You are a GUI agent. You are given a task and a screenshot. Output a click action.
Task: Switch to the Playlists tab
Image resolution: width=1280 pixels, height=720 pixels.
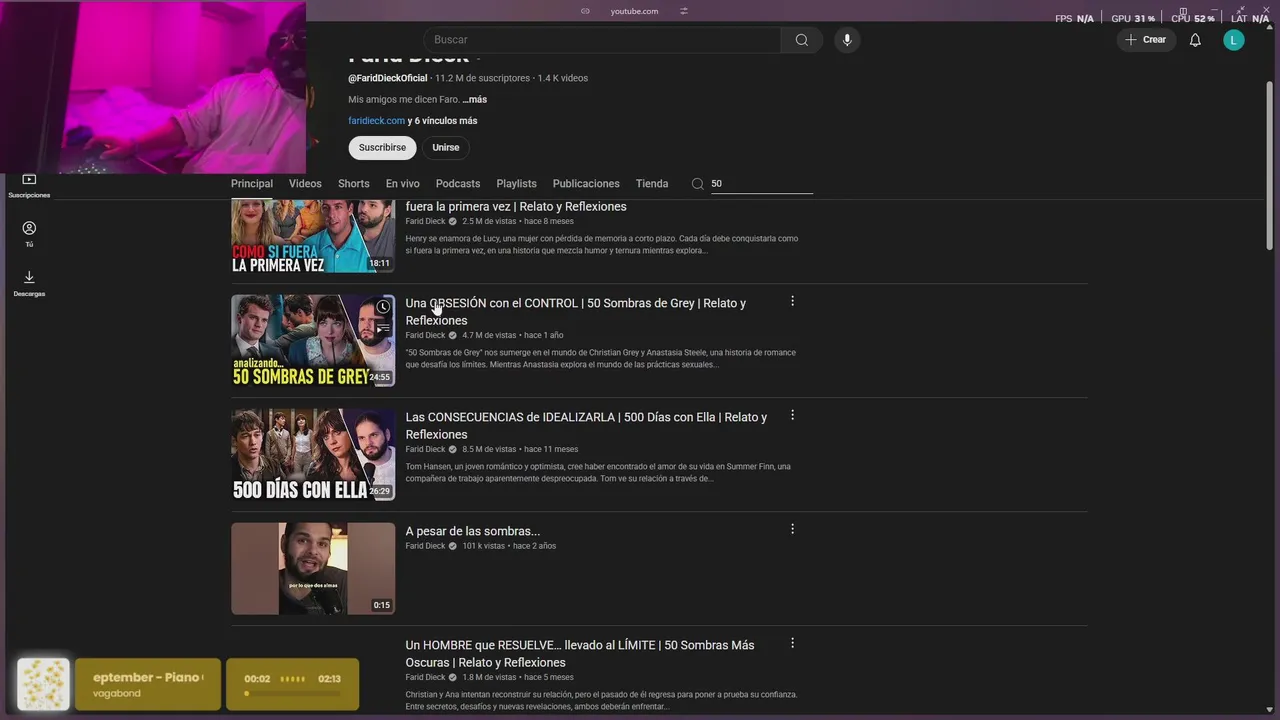point(516,184)
